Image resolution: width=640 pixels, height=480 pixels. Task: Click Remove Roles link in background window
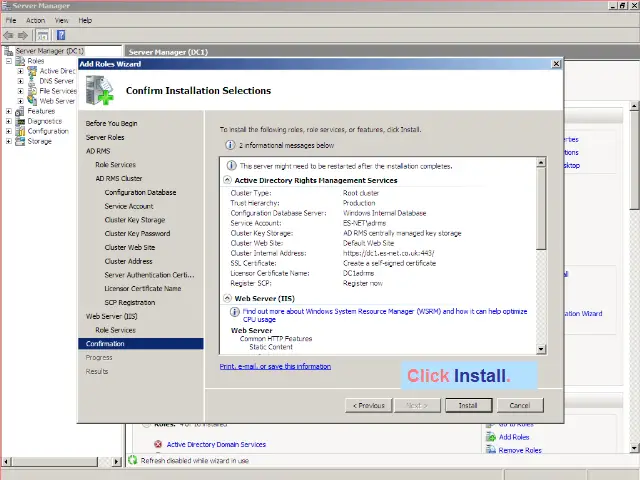(x=520, y=450)
